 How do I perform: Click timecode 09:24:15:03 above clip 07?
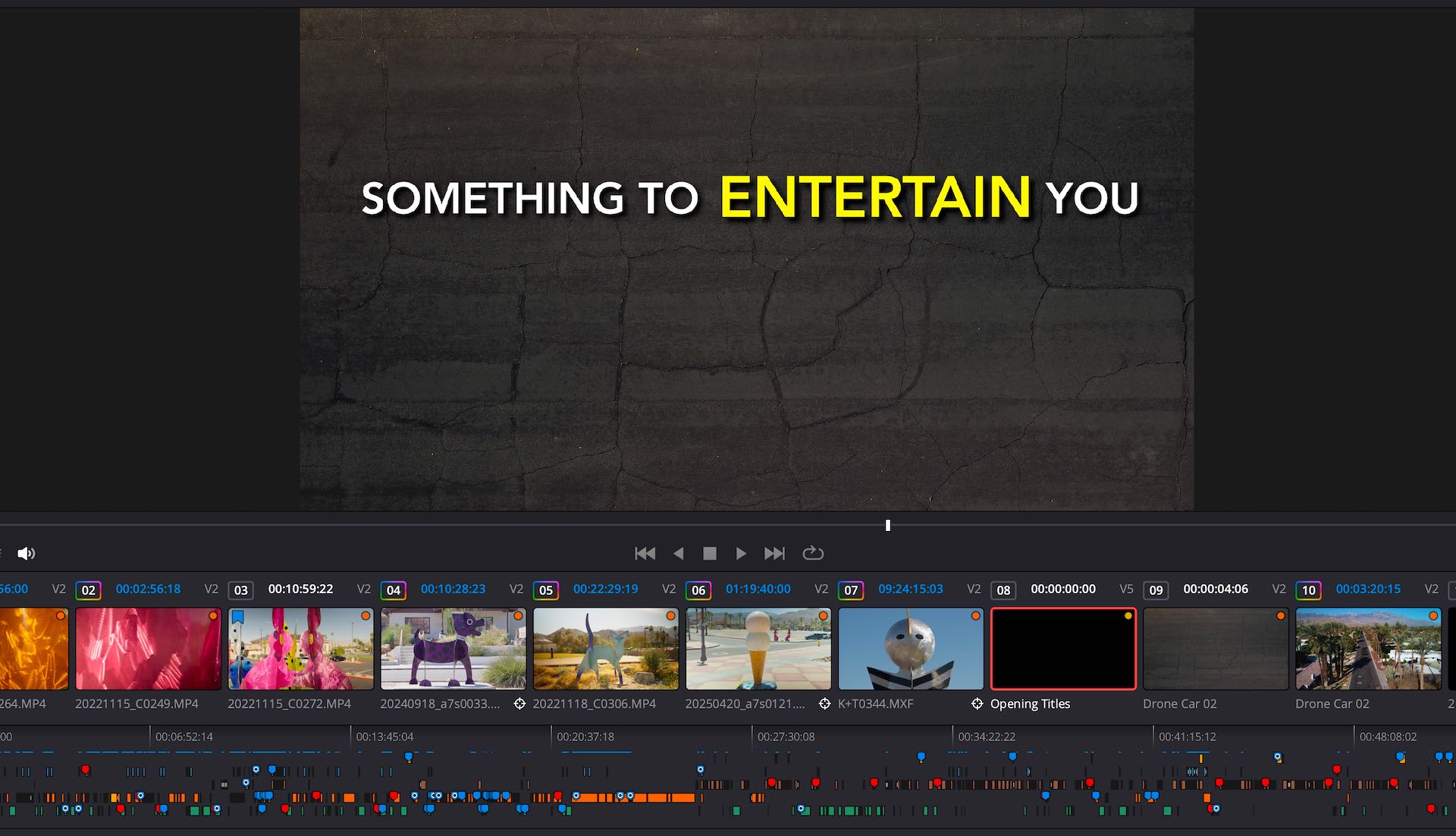[913, 589]
